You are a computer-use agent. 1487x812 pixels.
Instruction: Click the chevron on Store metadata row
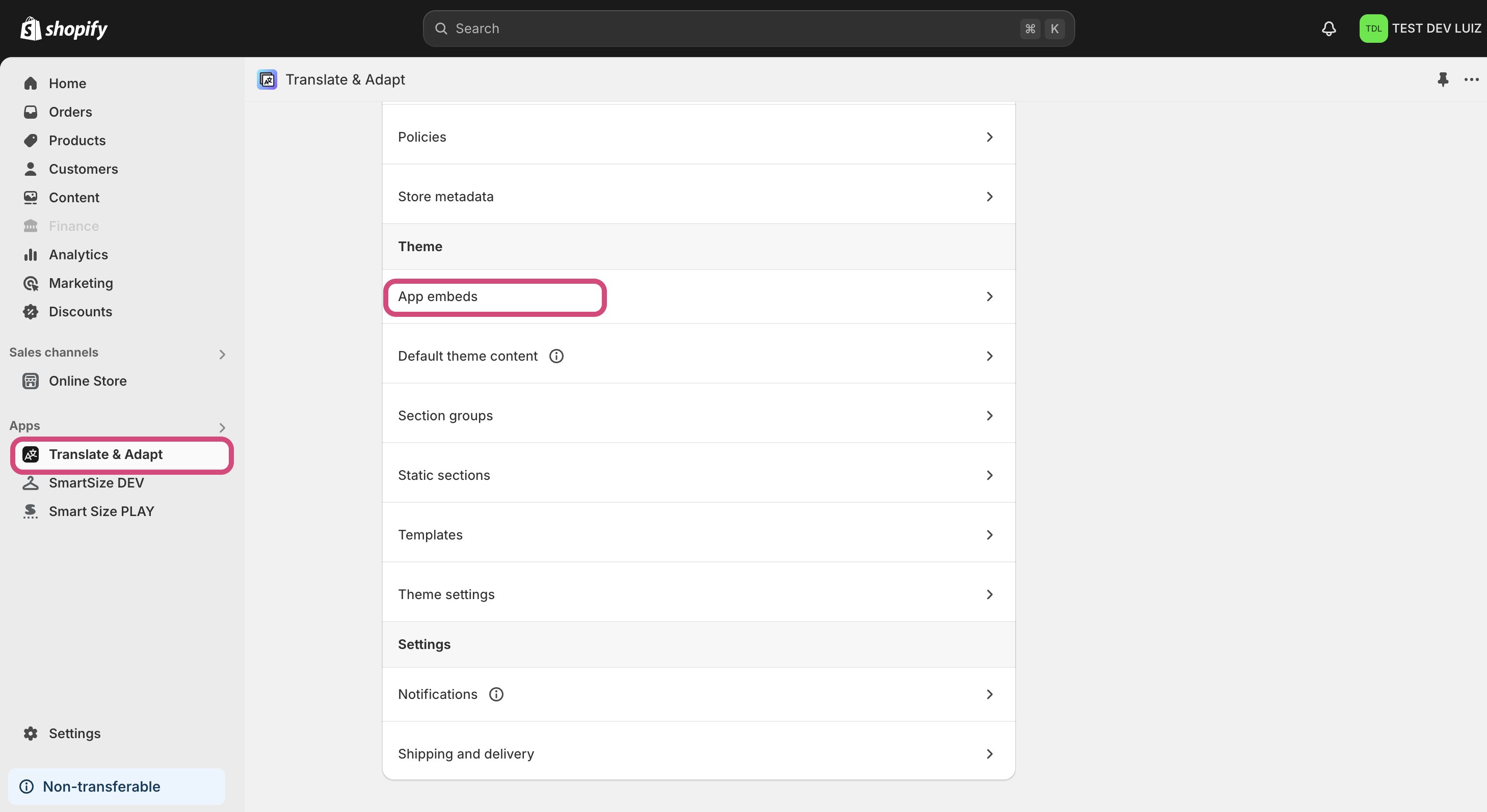(x=990, y=197)
